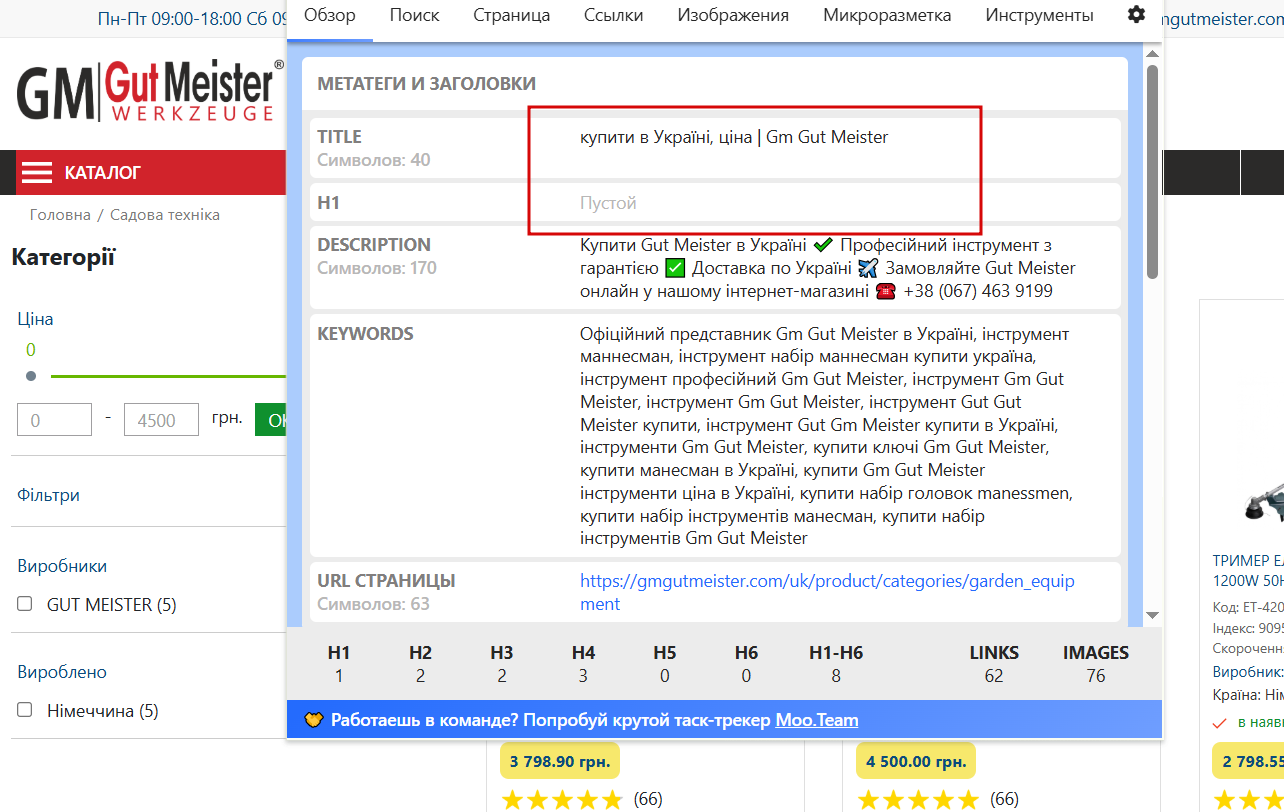Screen dimensions: 1284x812
Task: Click the Вироблено filter heading
Action: [x=62, y=672]
